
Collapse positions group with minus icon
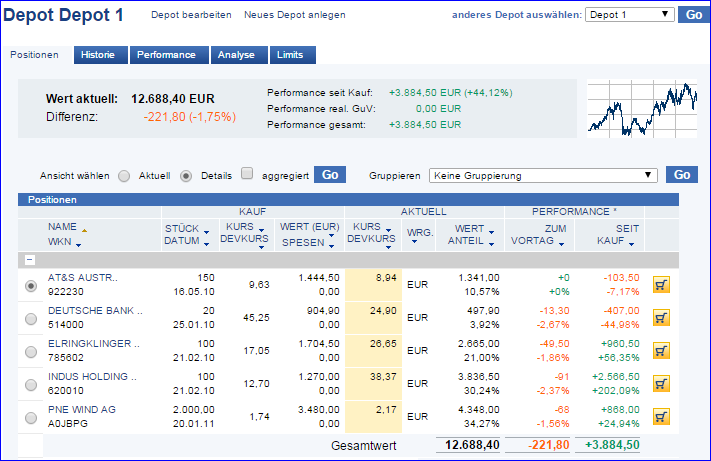click(30, 259)
